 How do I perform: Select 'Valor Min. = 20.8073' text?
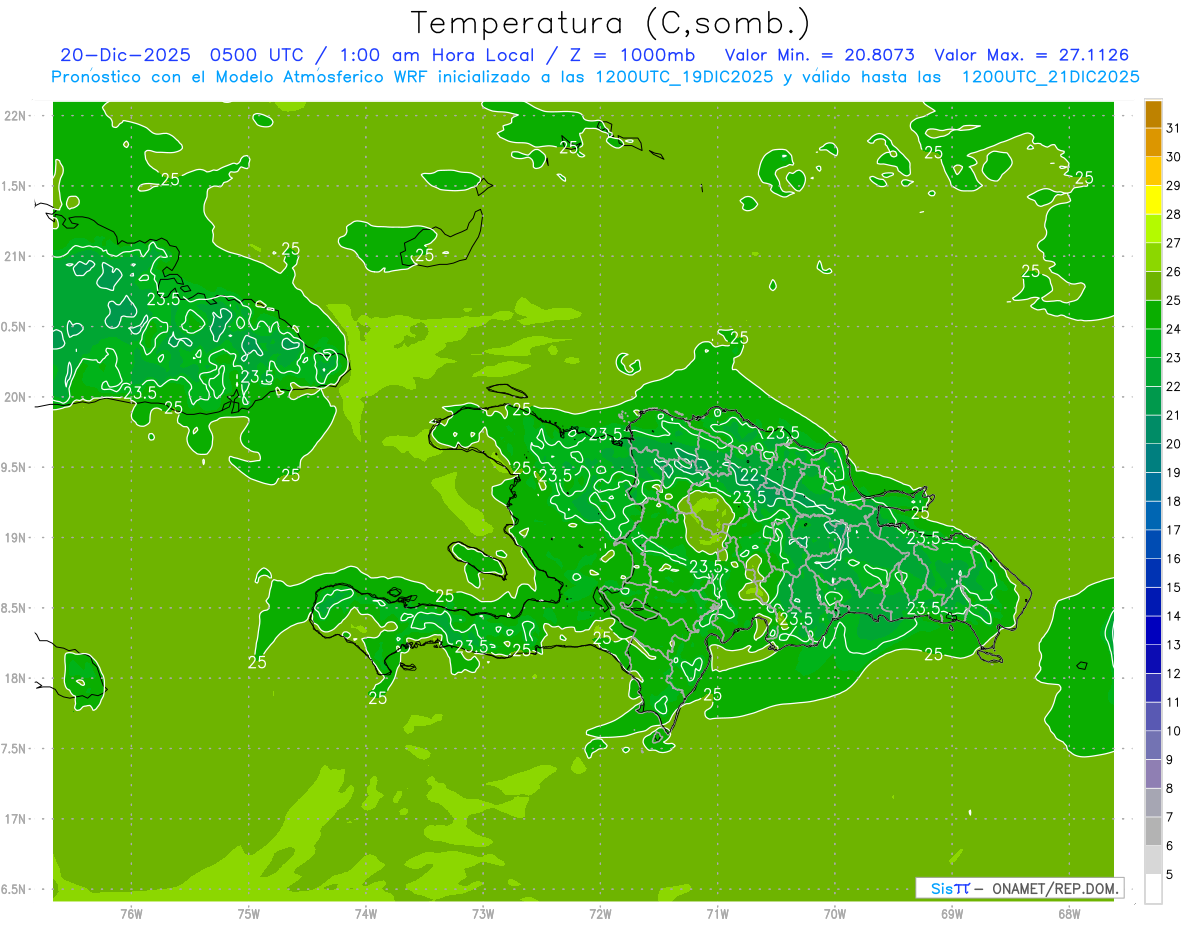(819, 55)
